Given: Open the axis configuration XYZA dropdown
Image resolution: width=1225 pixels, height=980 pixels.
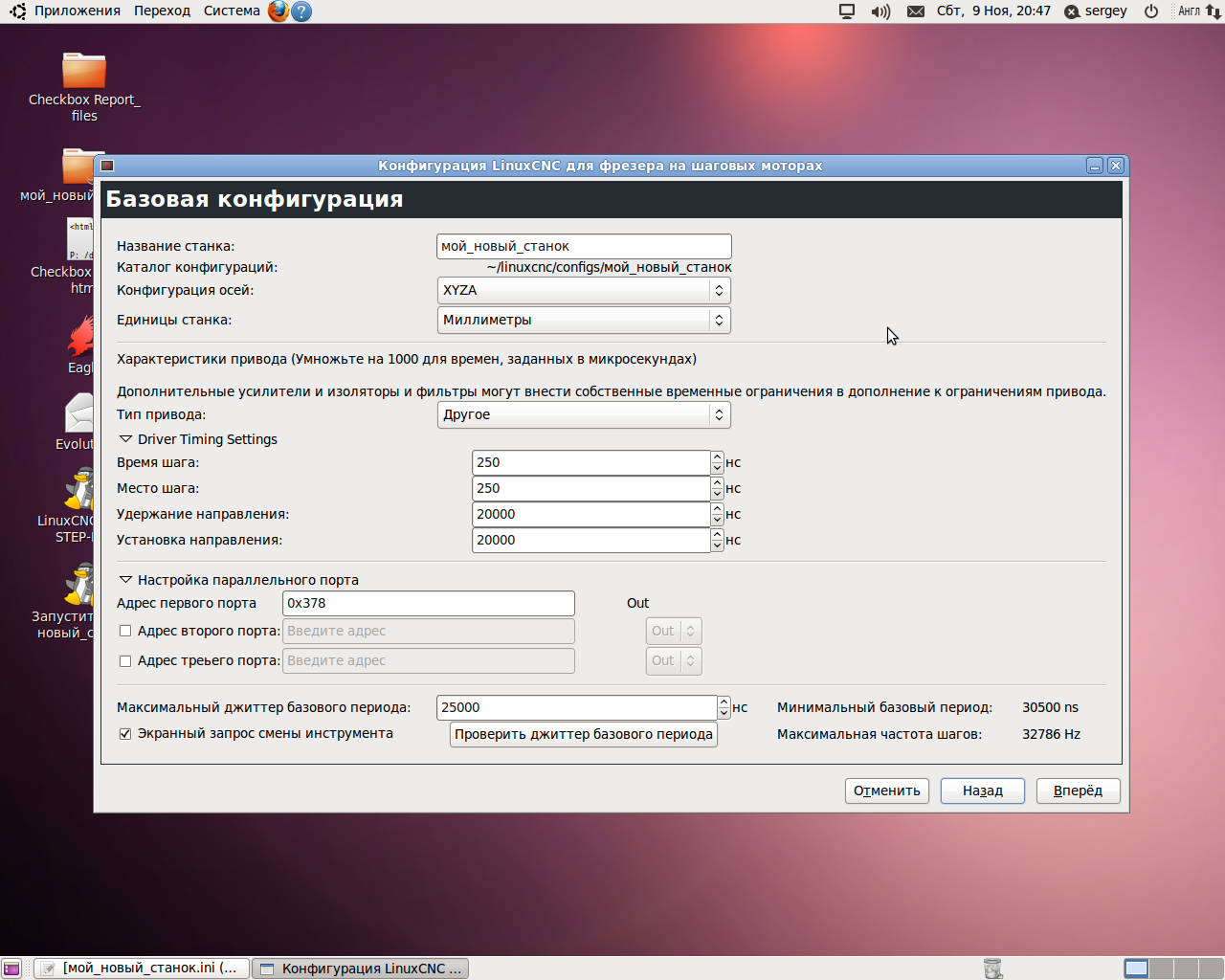Looking at the screenshot, I should pos(584,290).
